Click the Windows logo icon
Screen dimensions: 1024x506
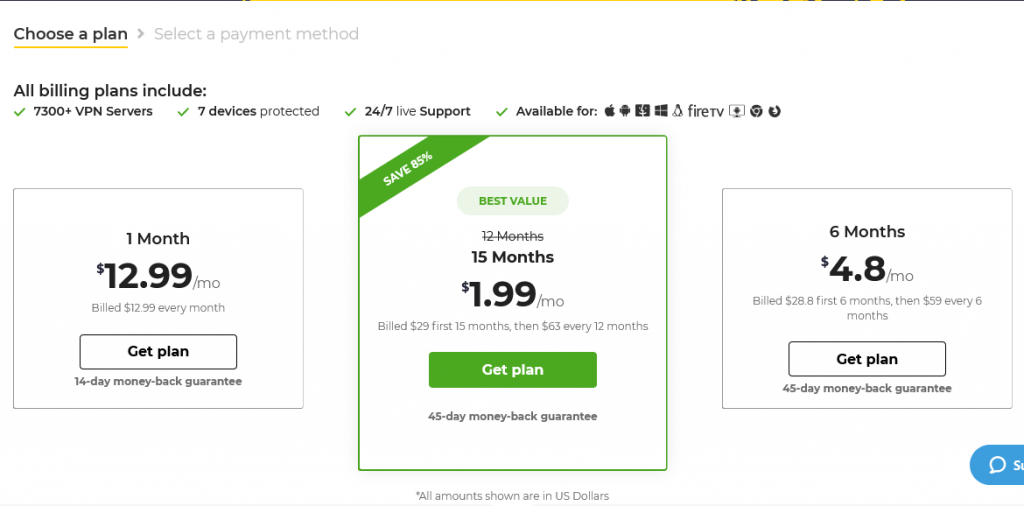pyautogui.click(x=661, y=110)
